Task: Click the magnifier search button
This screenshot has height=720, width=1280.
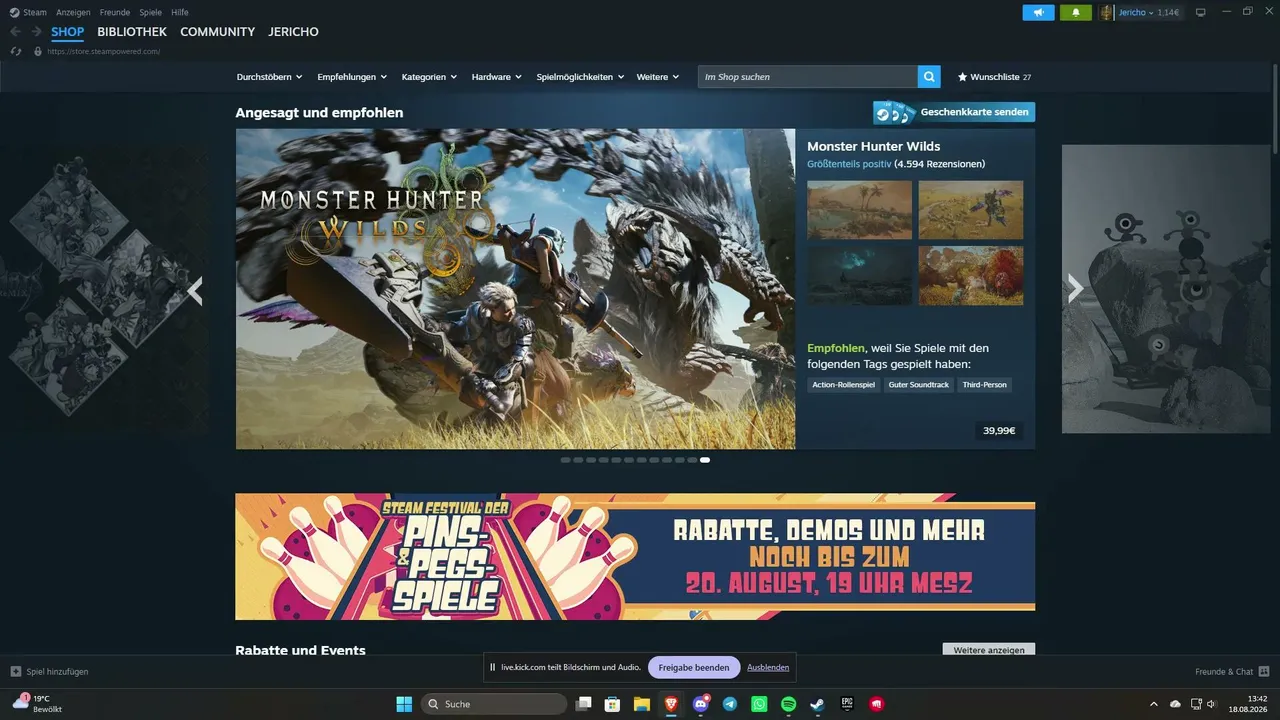Action: (930, 77)
